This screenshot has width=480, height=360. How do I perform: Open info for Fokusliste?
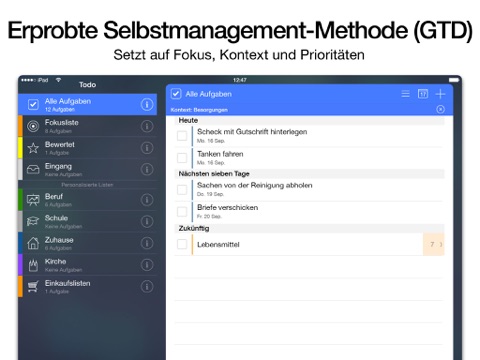tap(147, 126)
